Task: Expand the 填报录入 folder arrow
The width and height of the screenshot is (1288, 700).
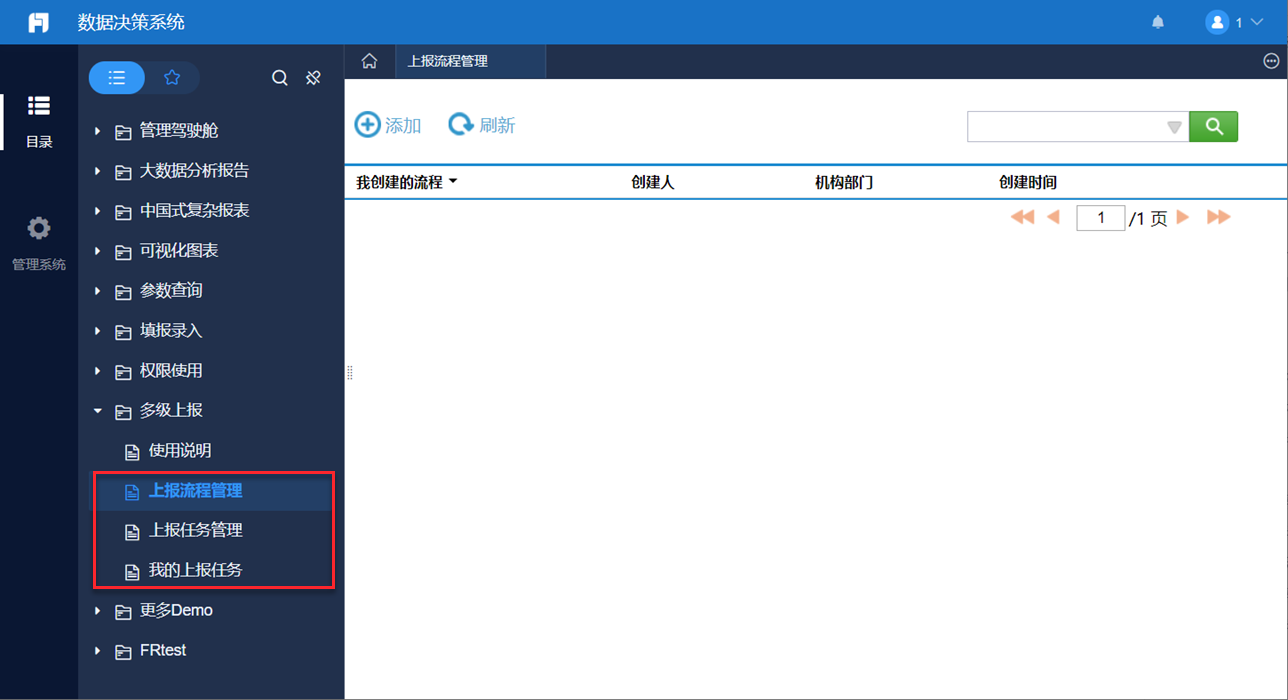Action: point(98,331)
